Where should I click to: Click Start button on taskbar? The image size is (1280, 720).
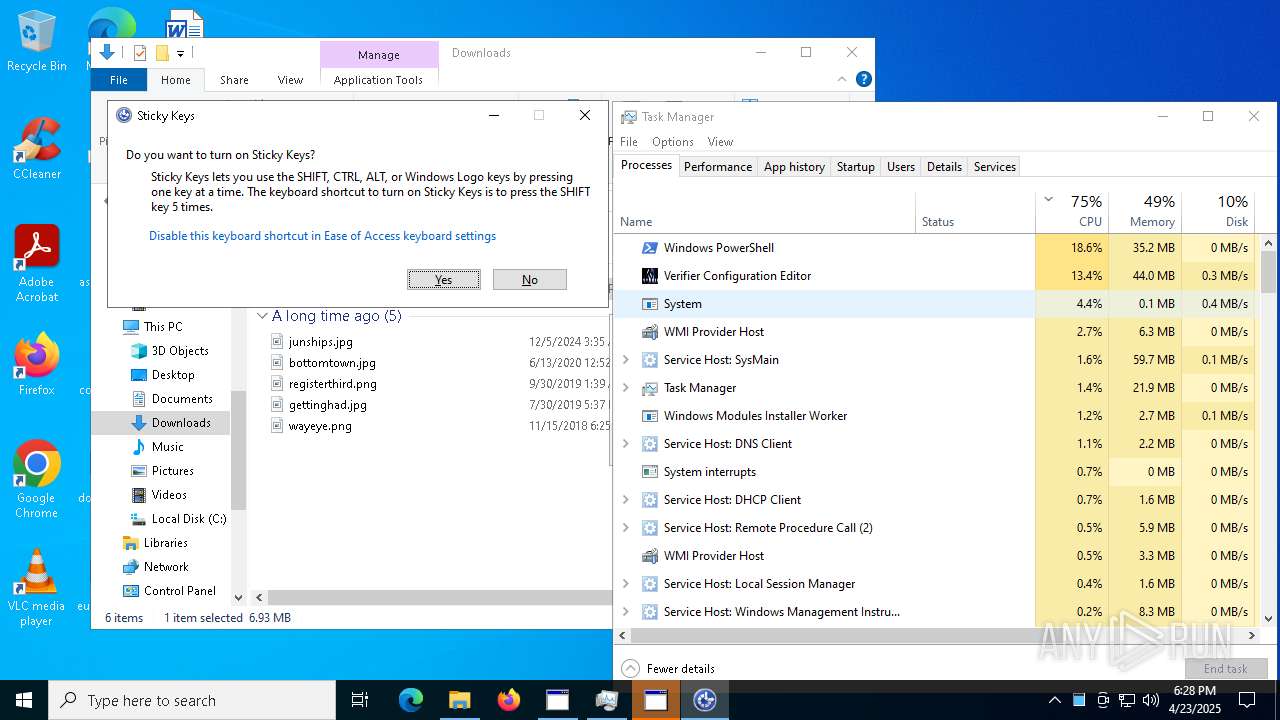tap(24, 700)
